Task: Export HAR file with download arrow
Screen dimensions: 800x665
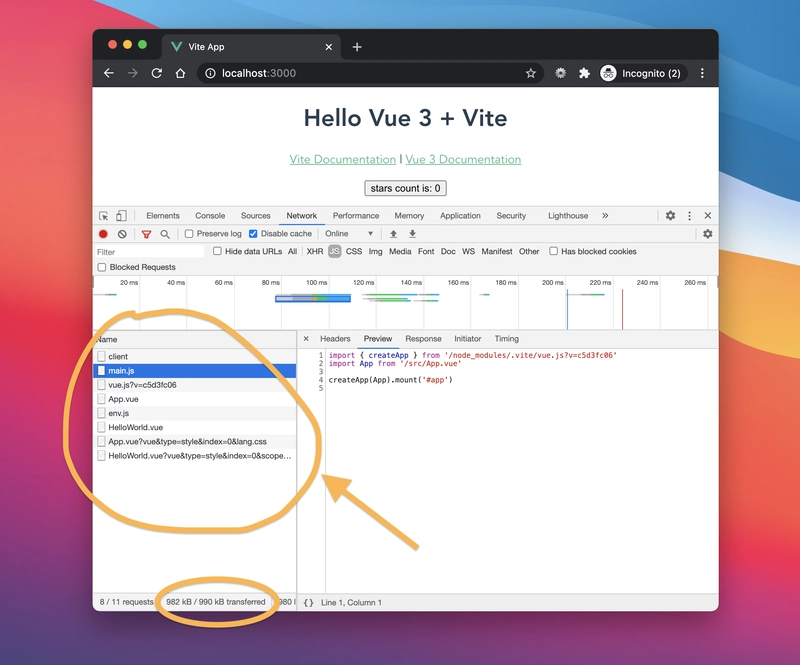Action: (x=412, y=234)
